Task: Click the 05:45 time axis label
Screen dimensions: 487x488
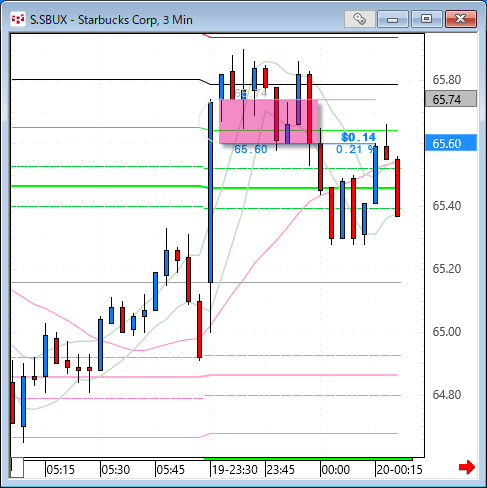Action: pos(170,470)
